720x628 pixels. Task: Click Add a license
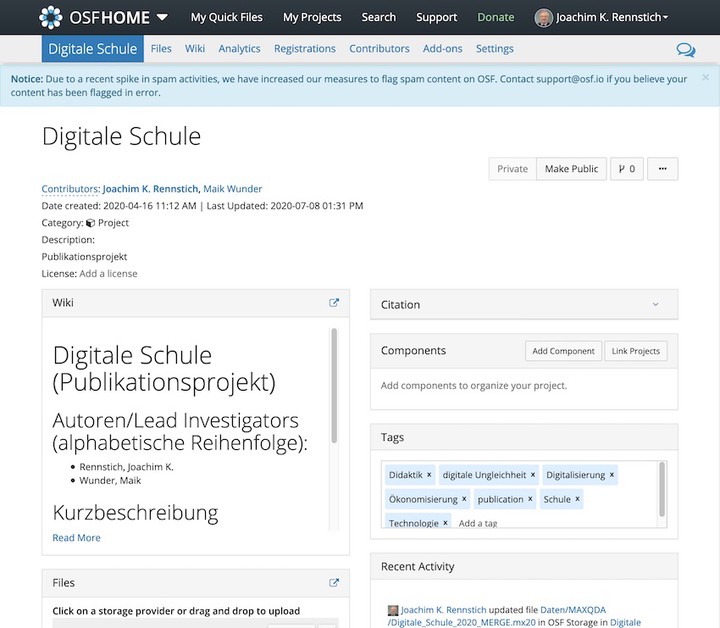tap(108, 274)
